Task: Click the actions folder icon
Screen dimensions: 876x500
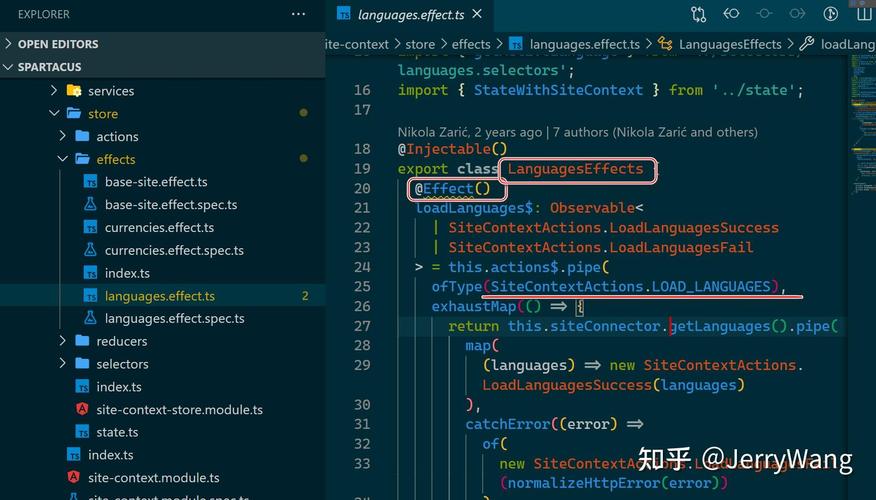Action: tap(82, 136)
